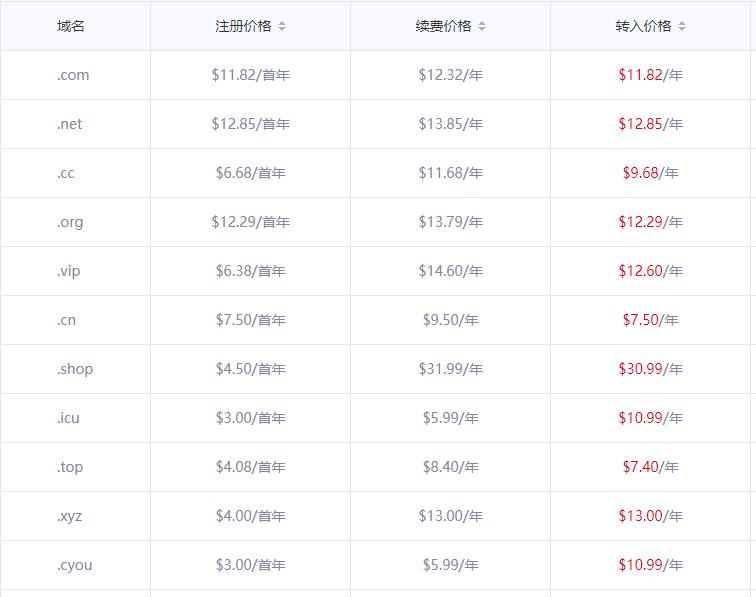756x597 pixels.
Task: Click .cc transfer price $9.68/年
Action: click(x=650, y=173)
